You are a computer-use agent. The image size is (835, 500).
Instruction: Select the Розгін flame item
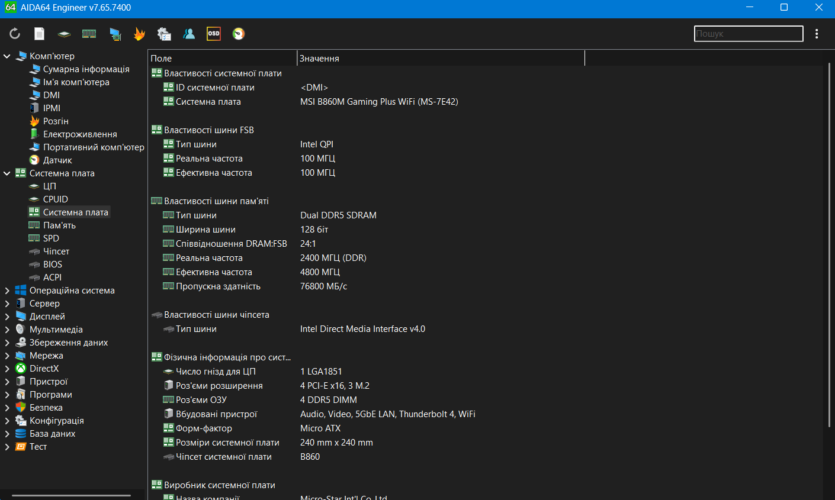click(x=55, y=121)
